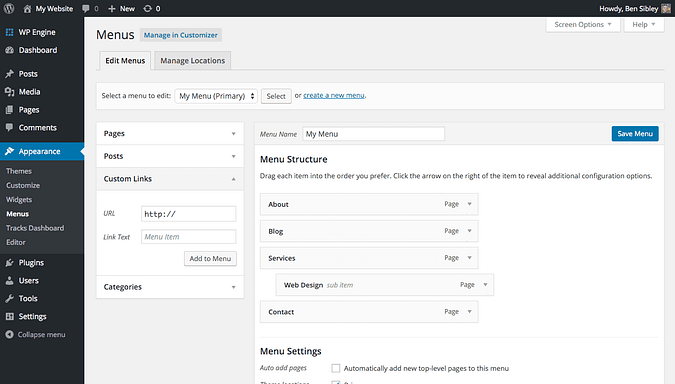The image size is (675, 384).
Task: Click the Menu Name input field
Action: pos(374,134)
